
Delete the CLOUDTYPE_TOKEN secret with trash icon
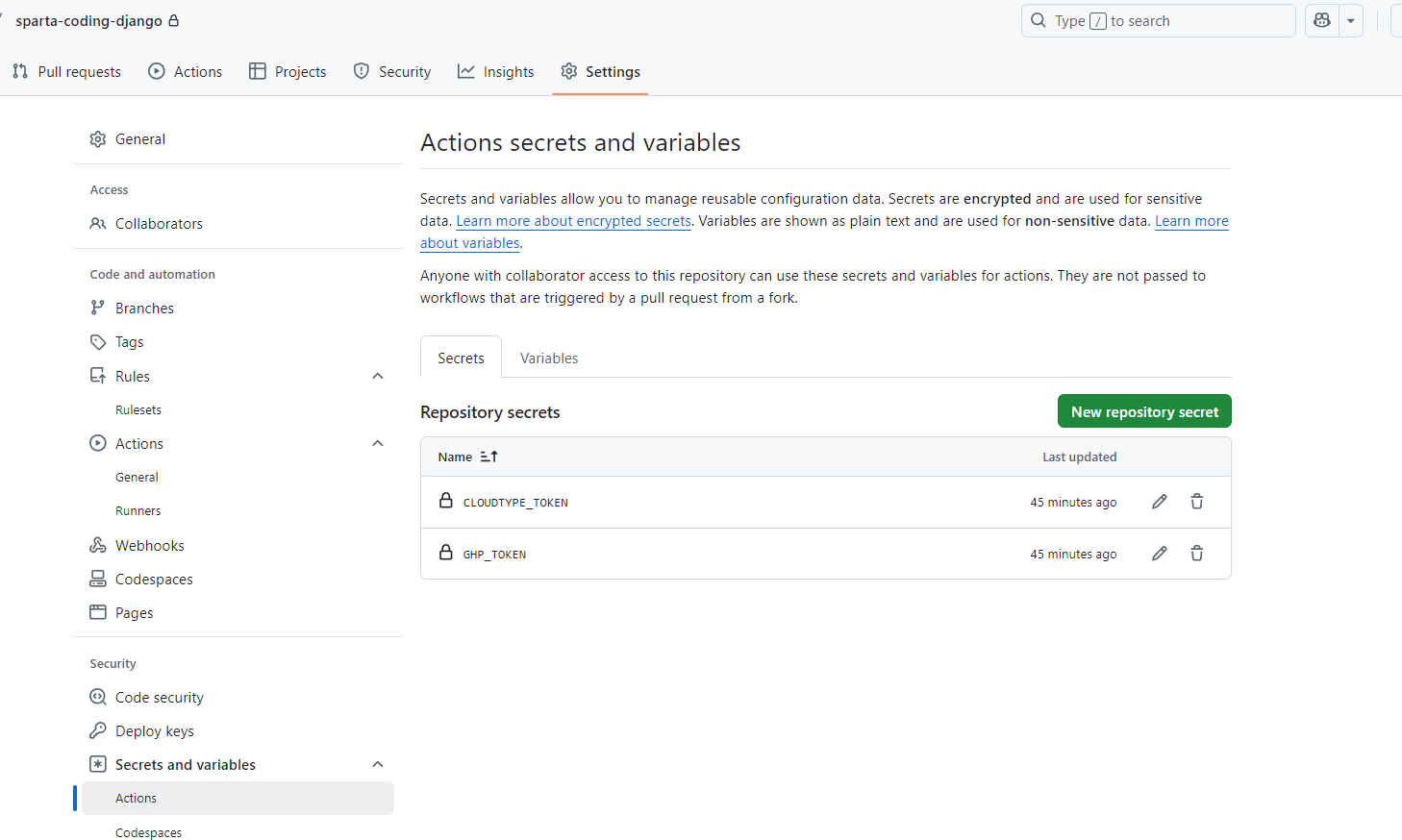(1197, 502)
